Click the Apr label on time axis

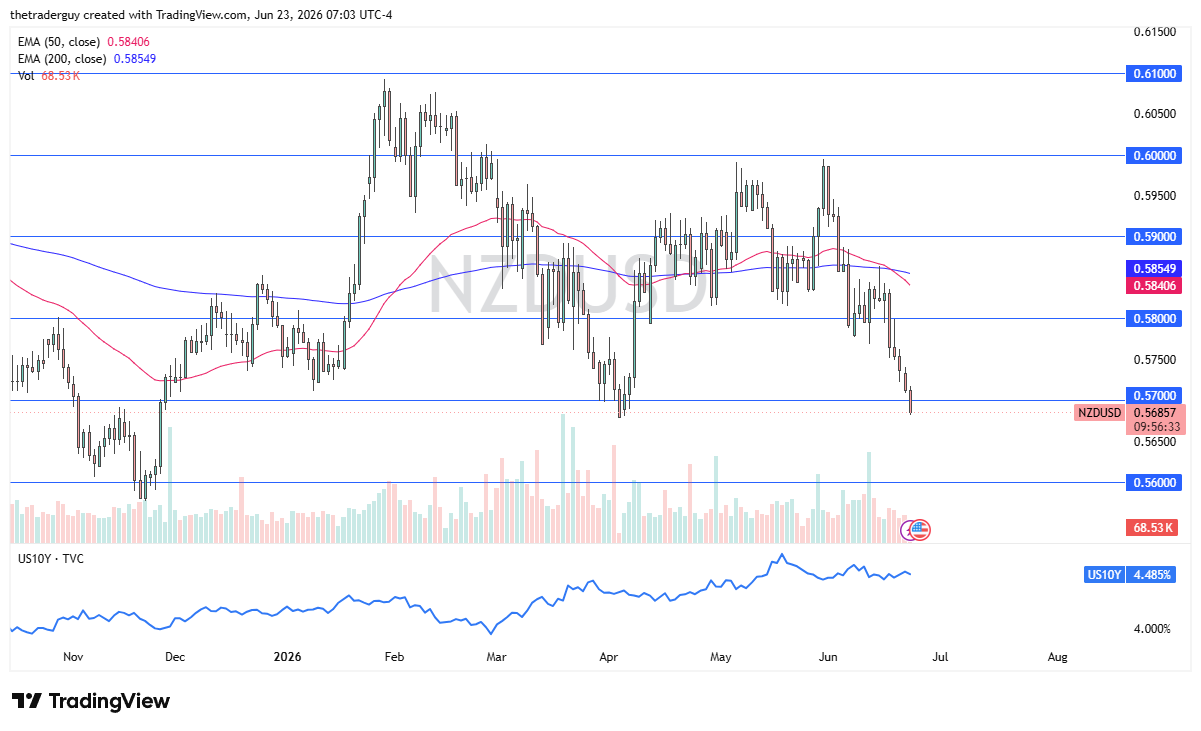click(608, 657)
